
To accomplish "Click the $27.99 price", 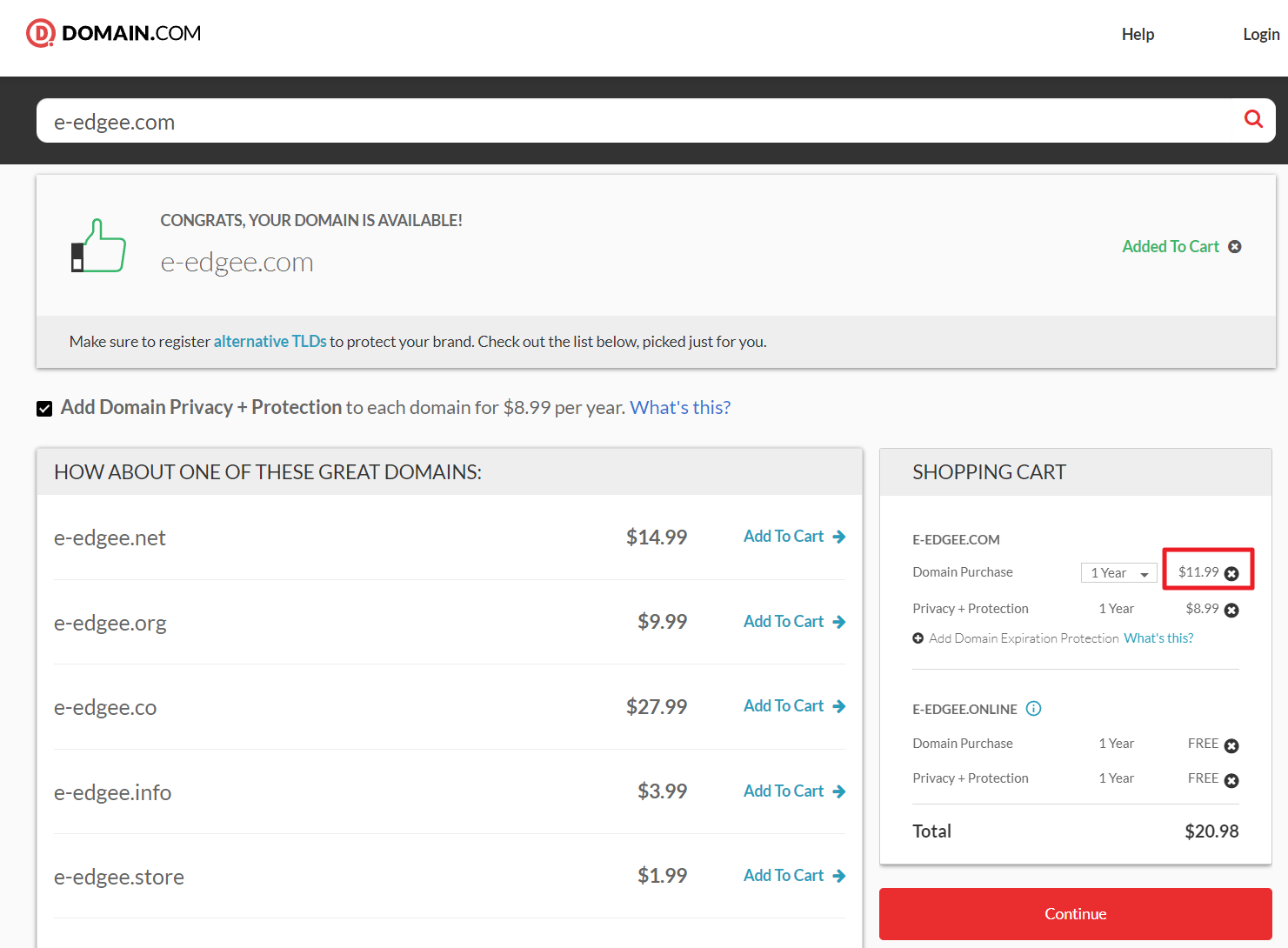I will point(657,707).
